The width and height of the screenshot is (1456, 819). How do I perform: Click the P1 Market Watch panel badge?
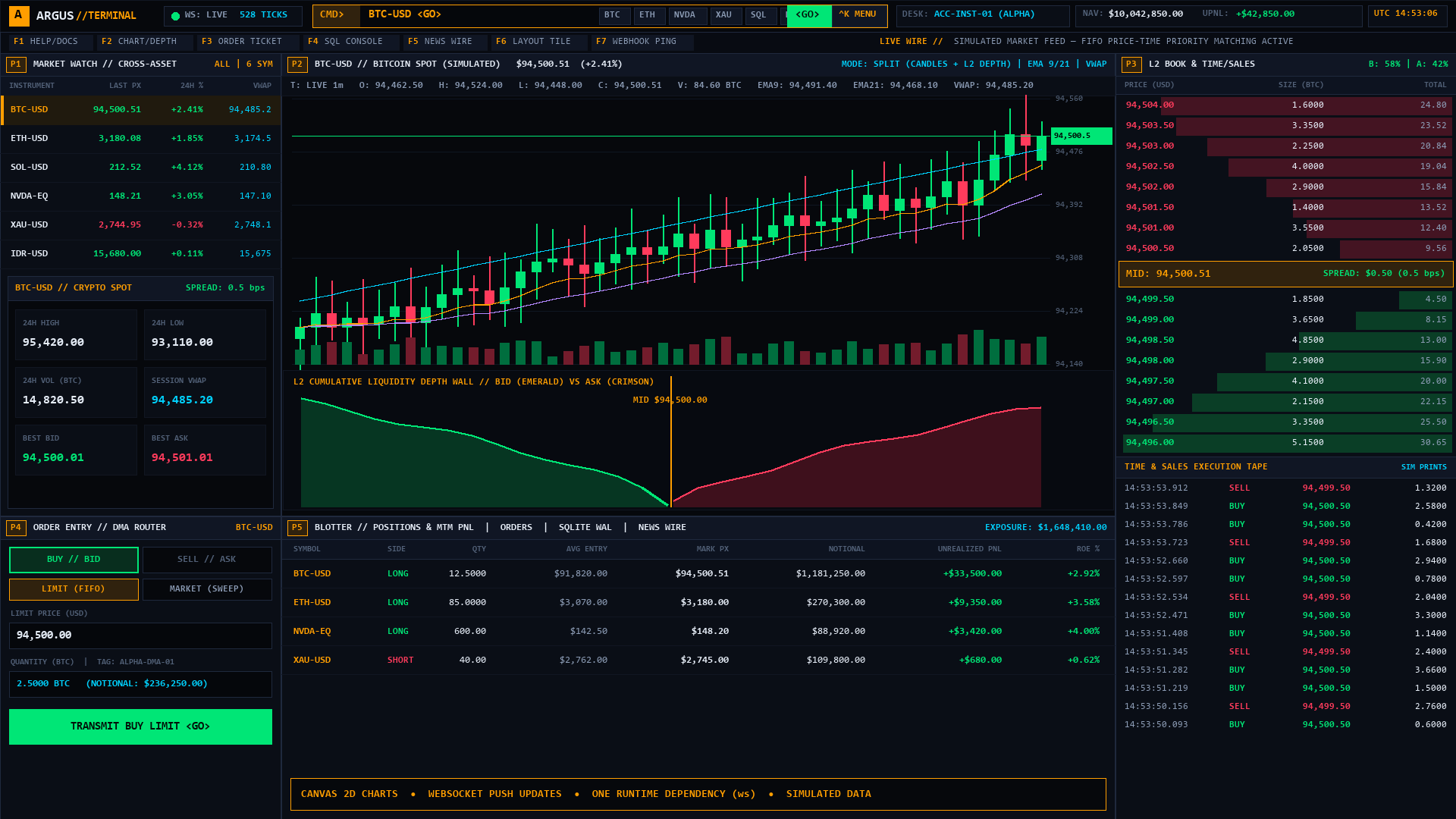pos(15,64)
